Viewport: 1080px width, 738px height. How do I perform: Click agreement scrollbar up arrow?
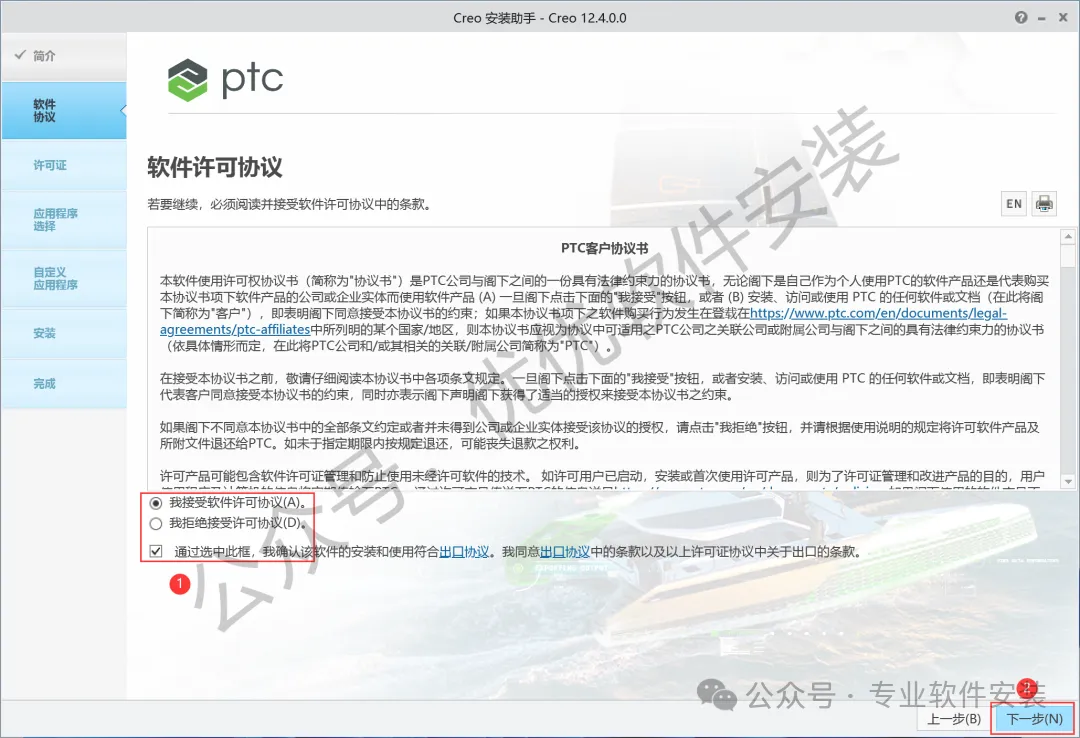pyautogui.click(x=1068, y=236)
